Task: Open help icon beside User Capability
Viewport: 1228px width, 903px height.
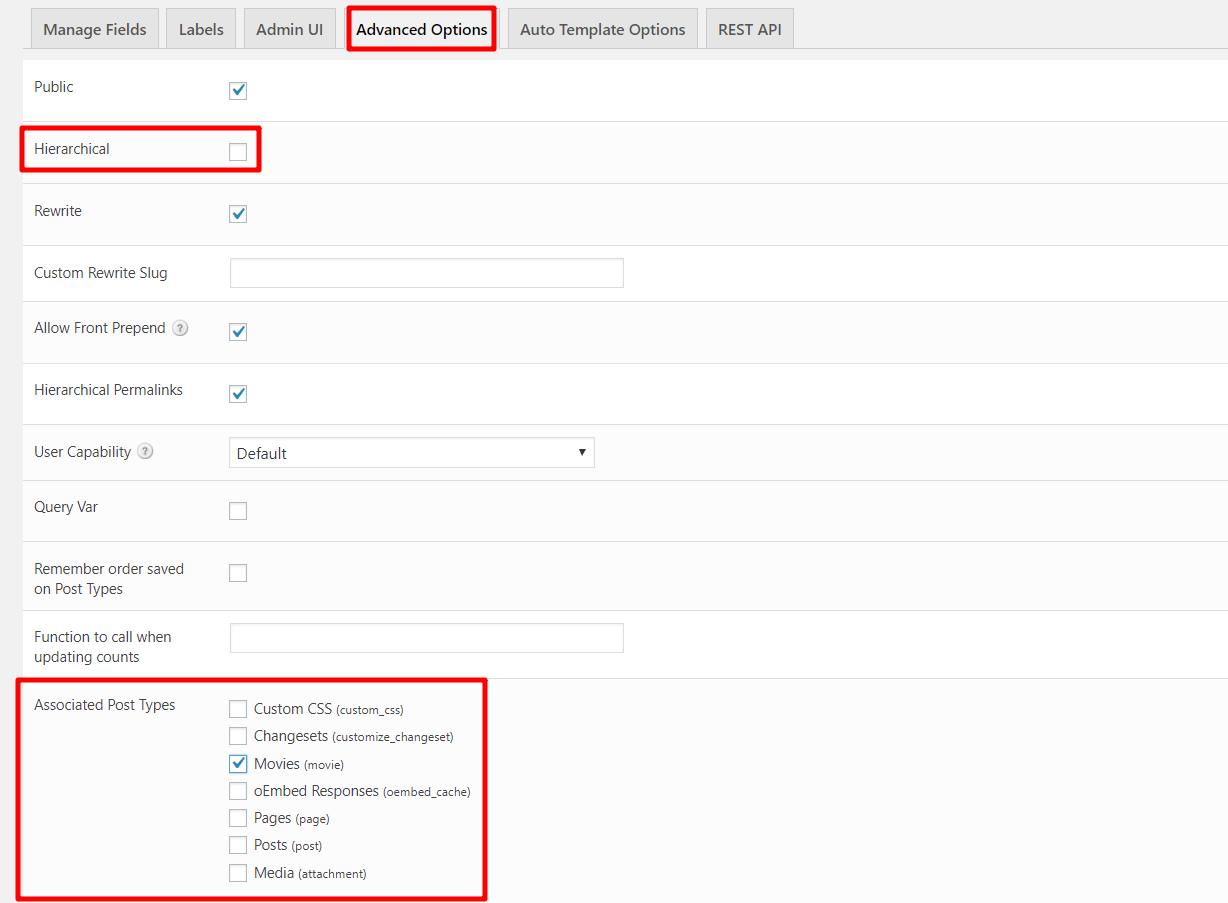Action: point(146,452)
